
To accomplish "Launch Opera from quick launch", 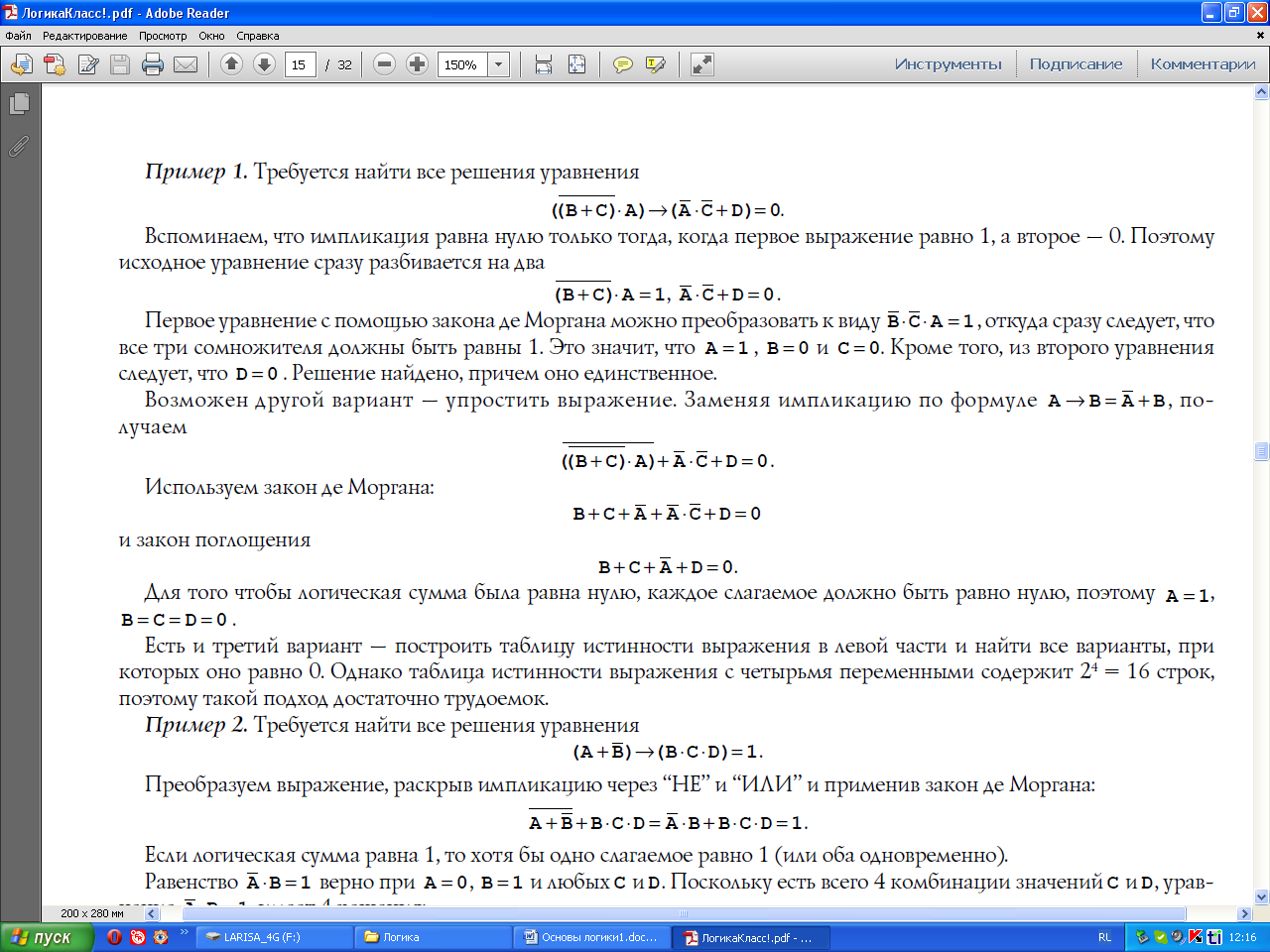I will (115, 937).
